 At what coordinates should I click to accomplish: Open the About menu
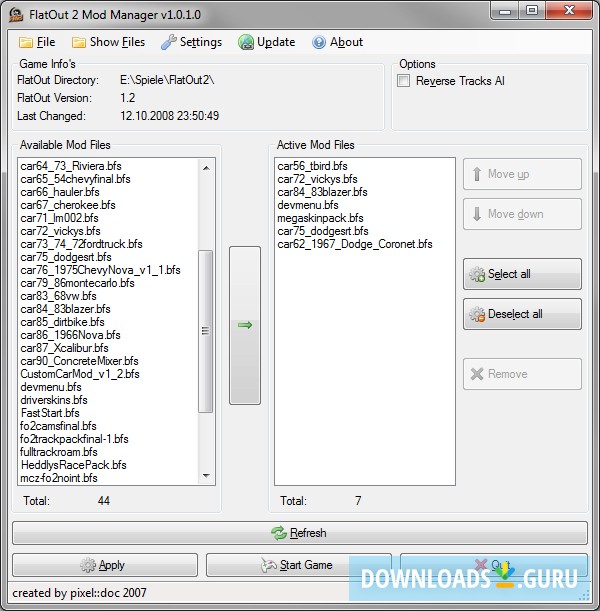click(338, 42)
